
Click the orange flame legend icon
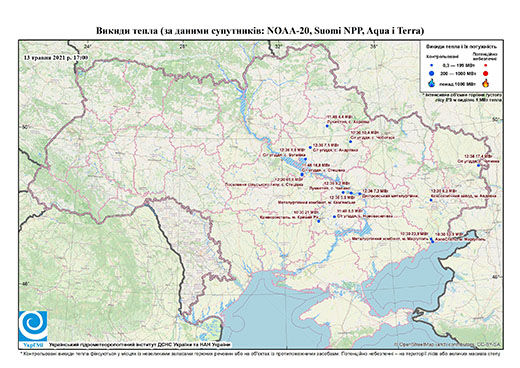(x=486, y=83)
